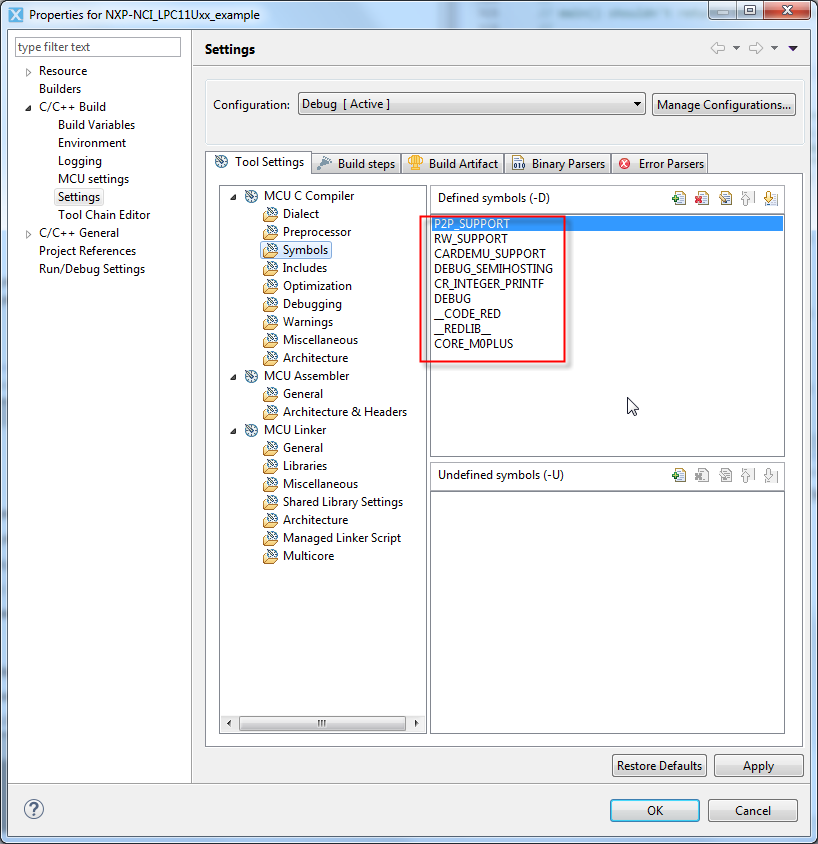Select the RW_SUPPORT symbol
Viewport: 818px width, 844px height.
[471, 238]
